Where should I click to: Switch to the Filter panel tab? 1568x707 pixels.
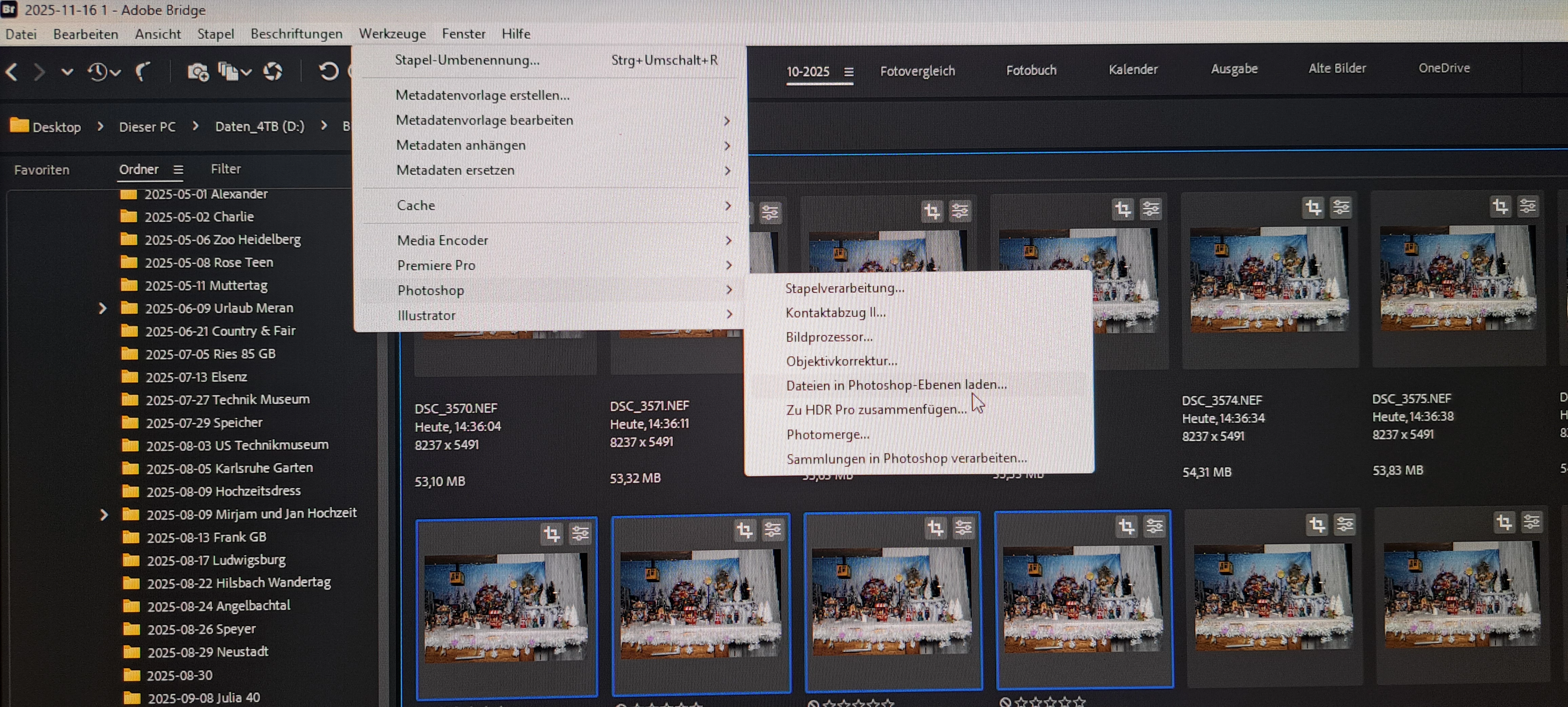click(x=226, y=169)
